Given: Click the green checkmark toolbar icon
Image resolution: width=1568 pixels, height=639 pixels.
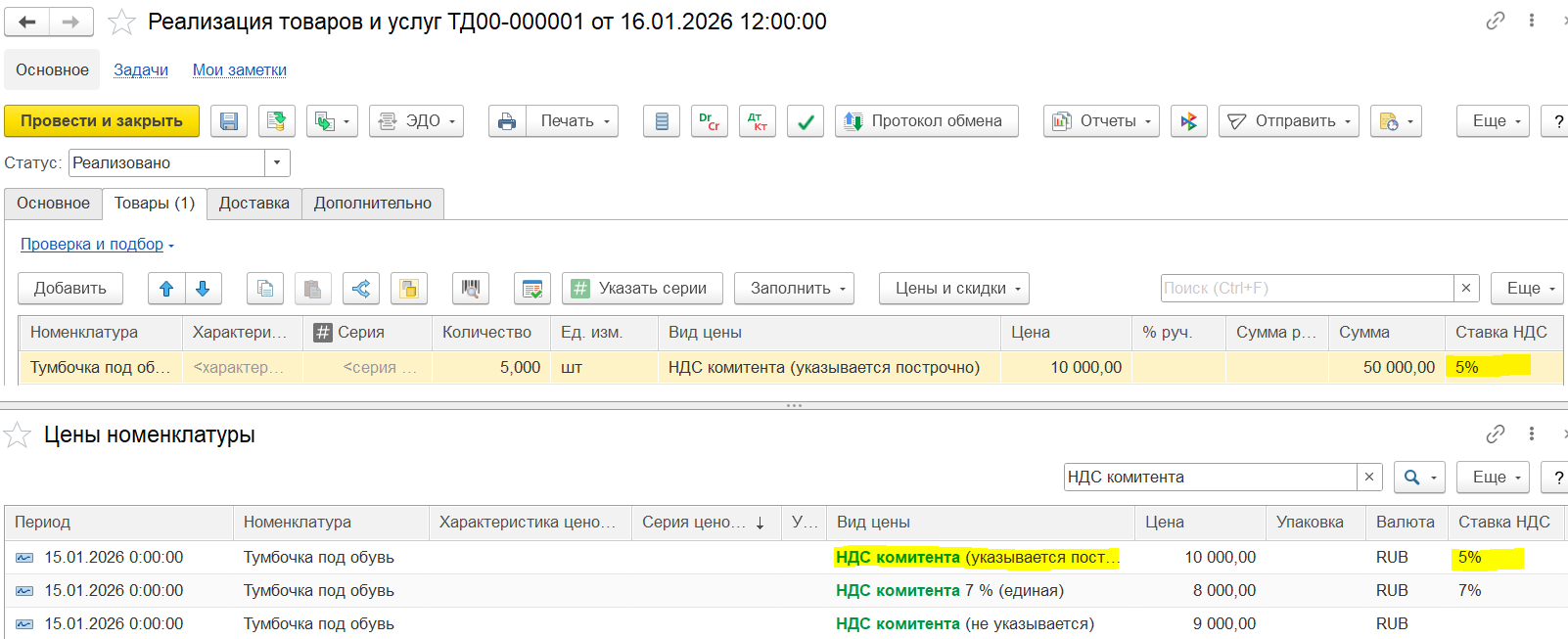Looking at the screenshot, I should click(805, 121).
